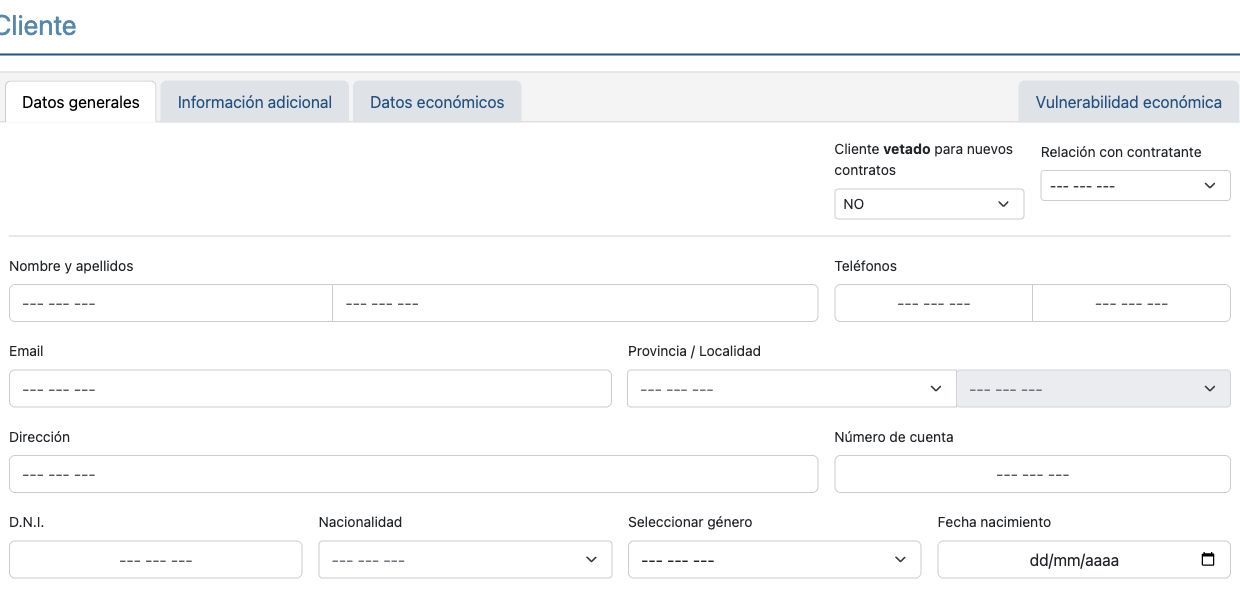Viewport: 1240px width, 597px height.
Task: Click the Nacionalidad label
Action: [x=360, y=522]
